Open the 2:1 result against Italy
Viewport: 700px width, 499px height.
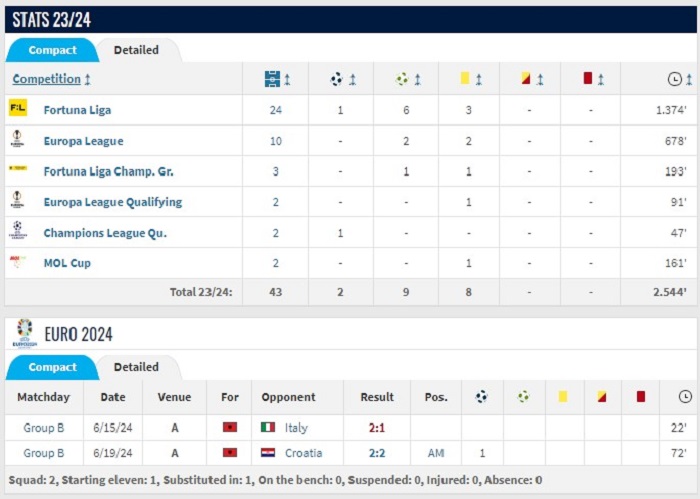coord(377,427)
